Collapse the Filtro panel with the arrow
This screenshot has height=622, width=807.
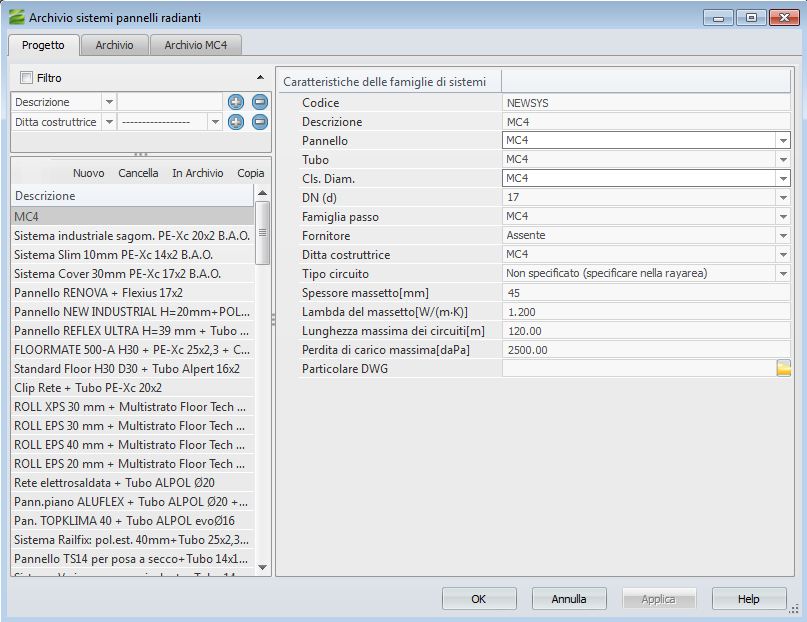[x=261, y=78]
